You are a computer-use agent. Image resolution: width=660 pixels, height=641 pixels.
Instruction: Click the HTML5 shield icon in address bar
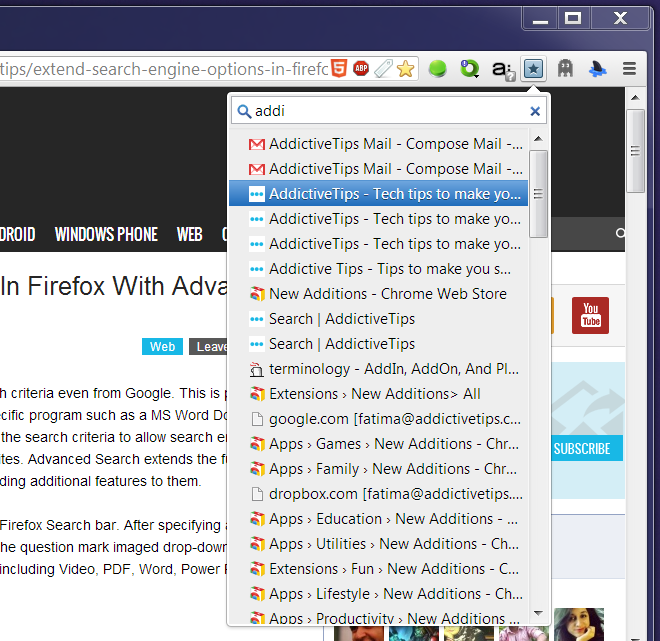(339, 68)
